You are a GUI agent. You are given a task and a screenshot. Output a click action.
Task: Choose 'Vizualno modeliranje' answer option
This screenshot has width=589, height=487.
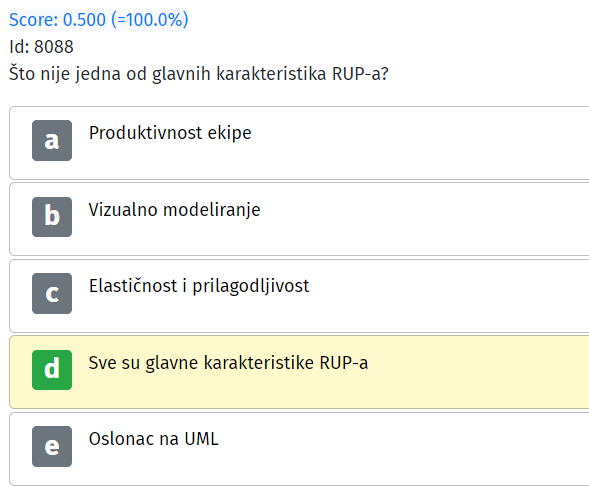174,210
